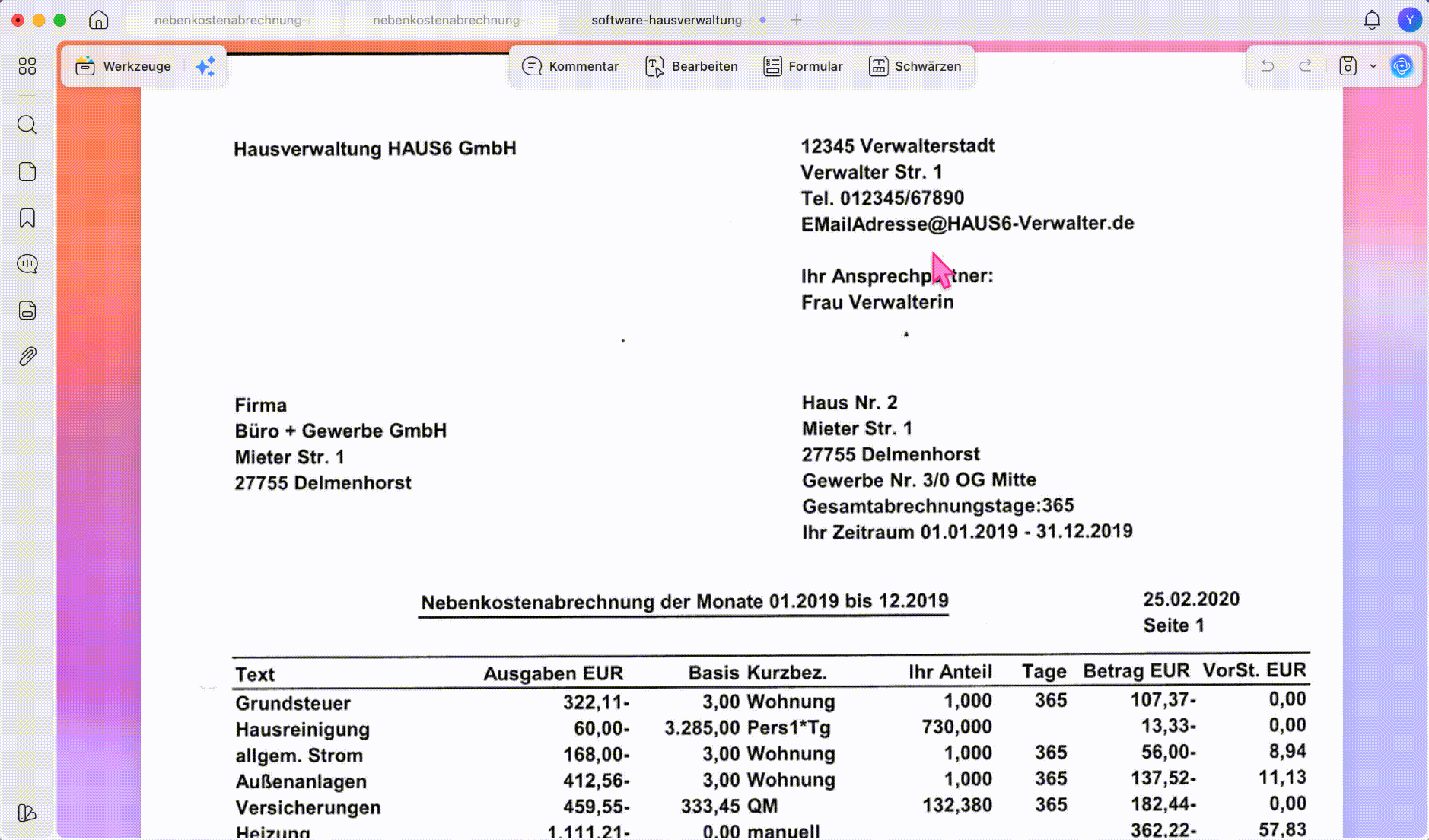Click the title Nebenkostenabrechnung der Monate
The image size is (1429, 840).
(685, 602)
